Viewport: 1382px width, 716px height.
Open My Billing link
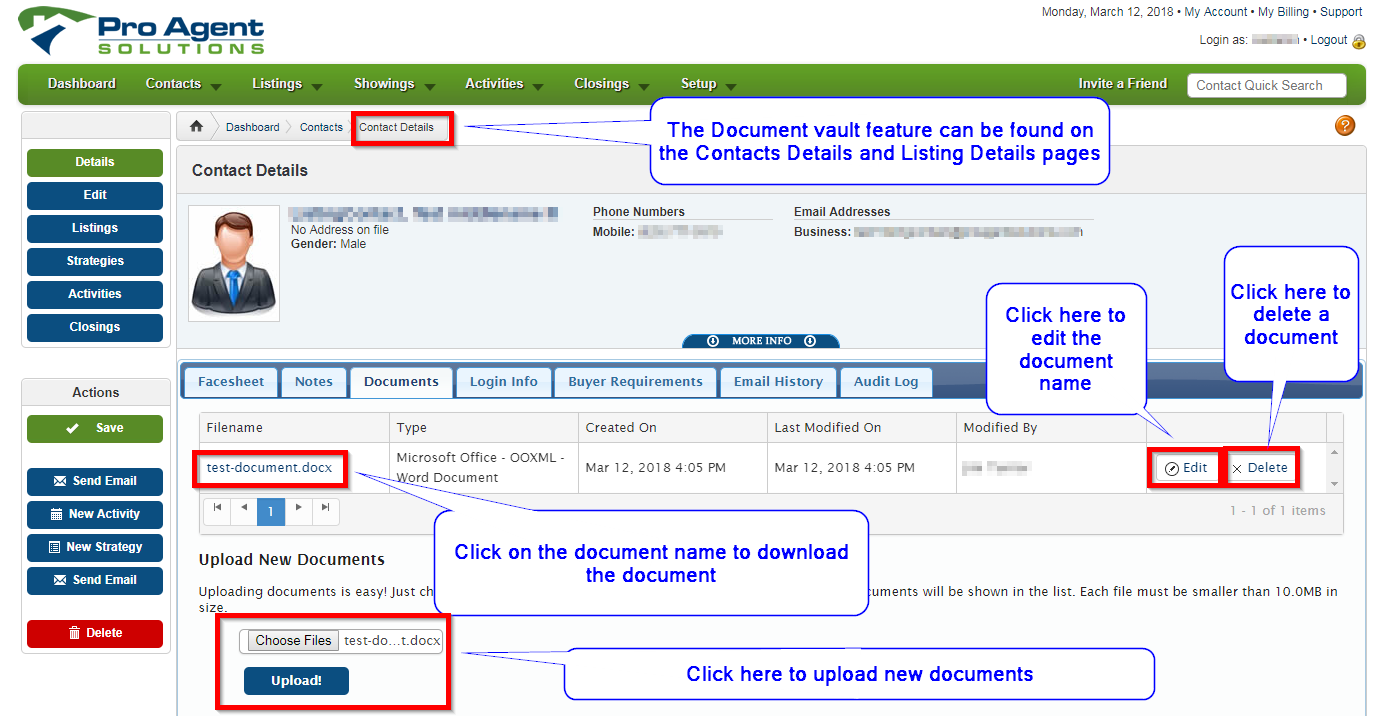(1284, 12)
